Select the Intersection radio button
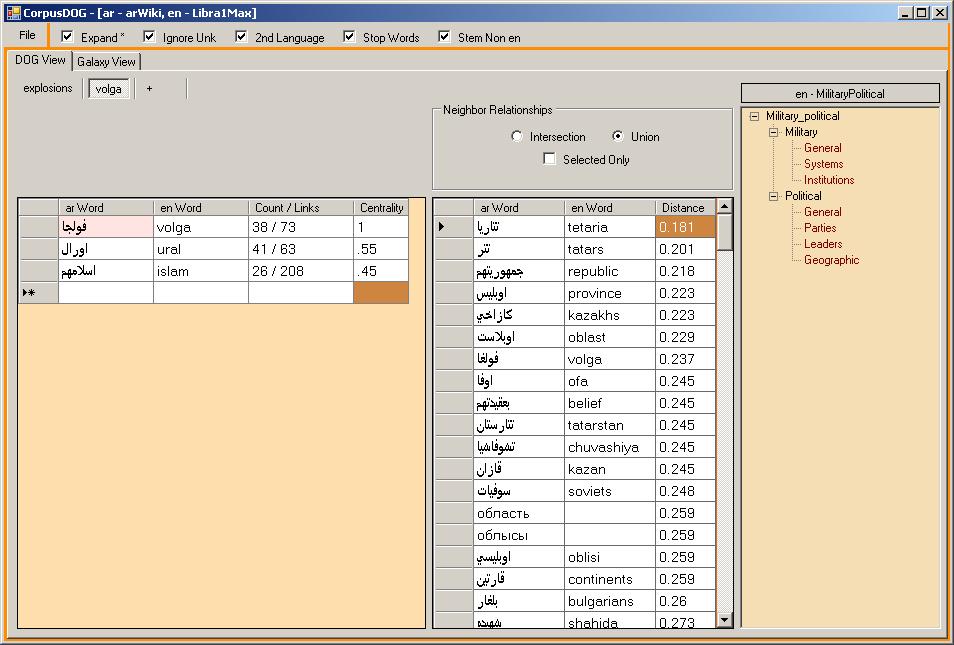Viewport: 954px width, 645px height. click(516, 137)
